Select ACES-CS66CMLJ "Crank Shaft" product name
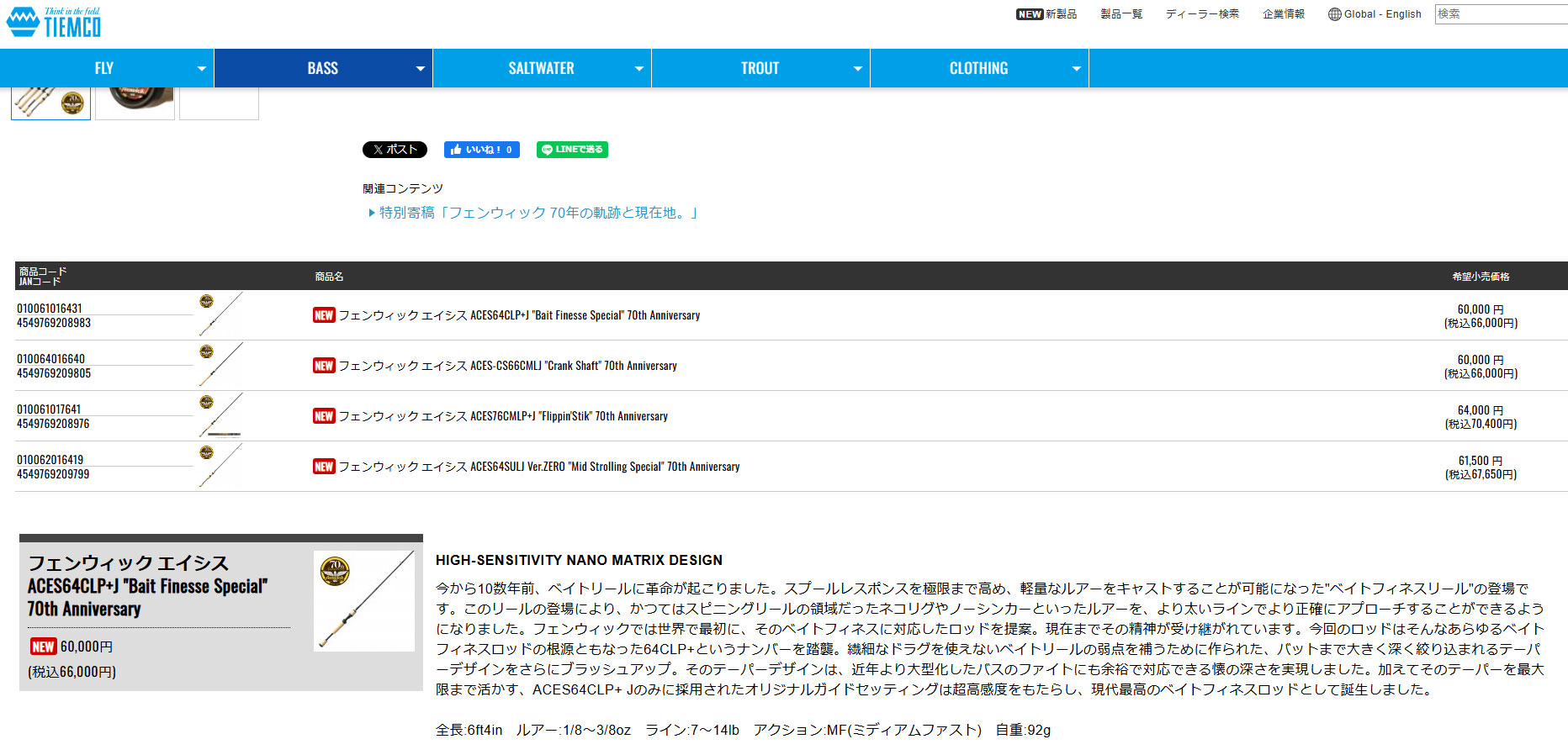Viewport: 1568px width, 755px height. (x=507, y=366)
